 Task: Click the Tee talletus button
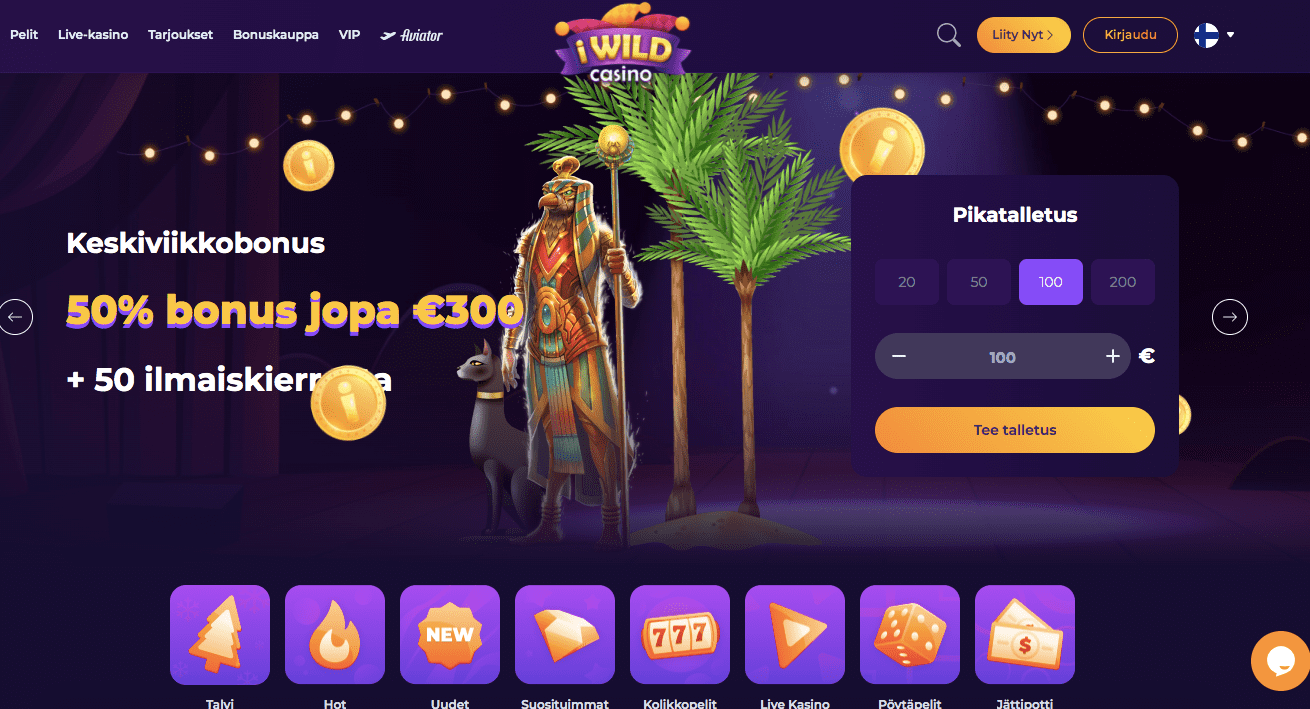[x=1015, y=430]
